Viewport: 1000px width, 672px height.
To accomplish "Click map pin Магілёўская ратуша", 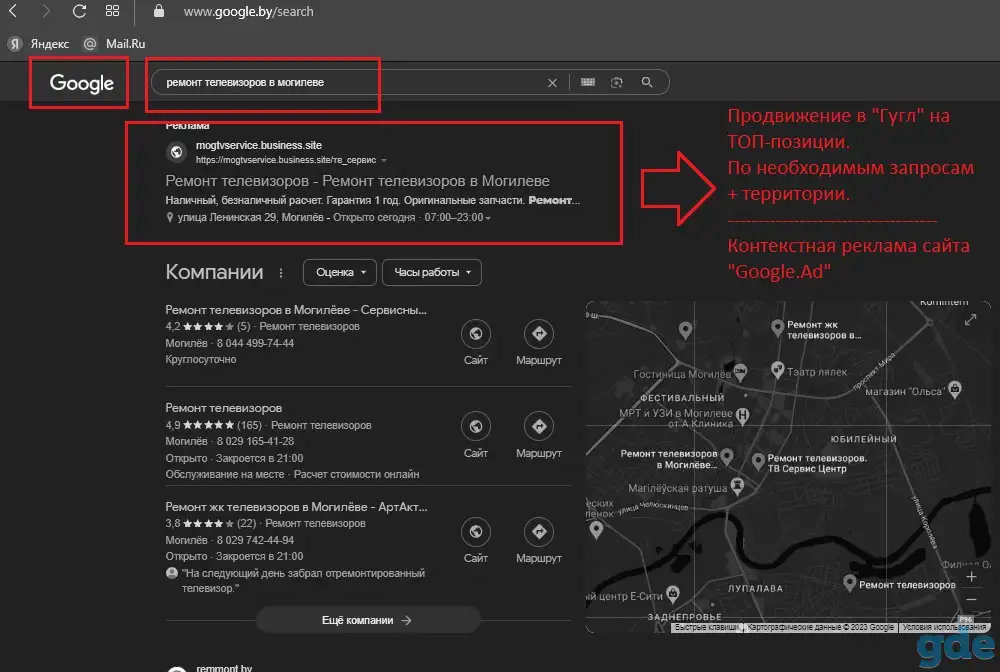I will pyautogui.click(x=737, y=486).
